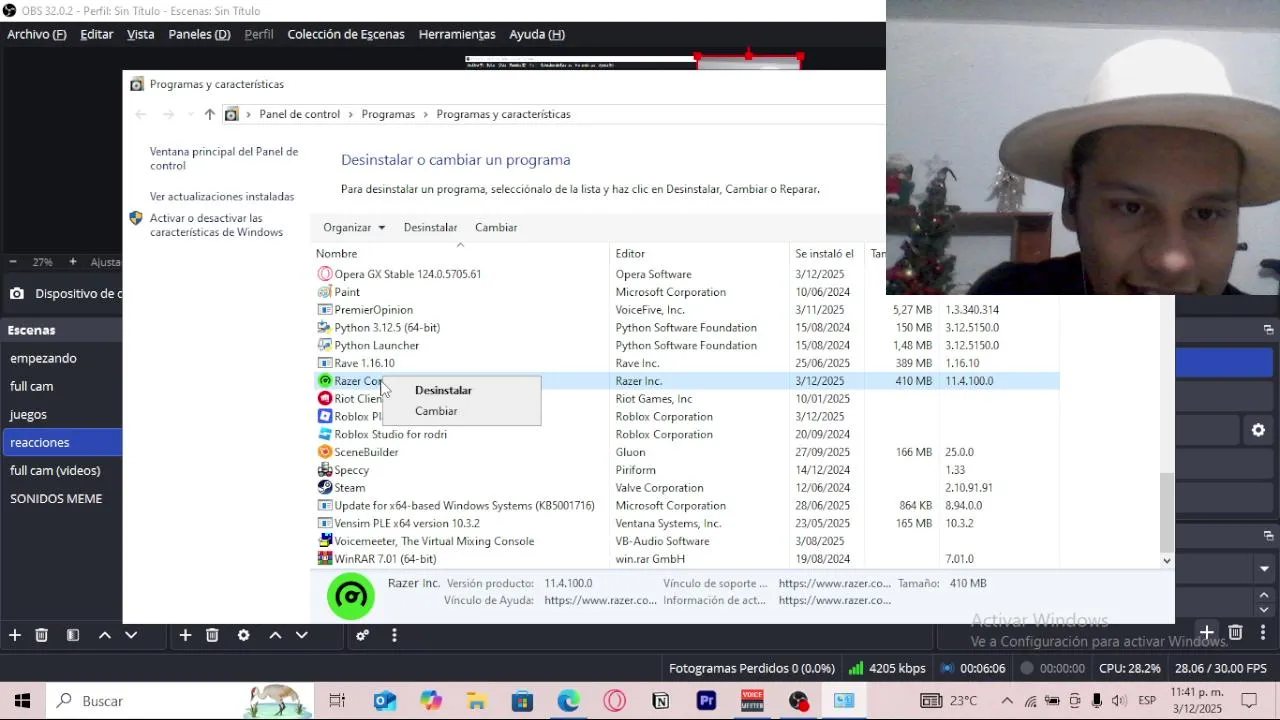Select the SONIDOS MEME scene

61,498
